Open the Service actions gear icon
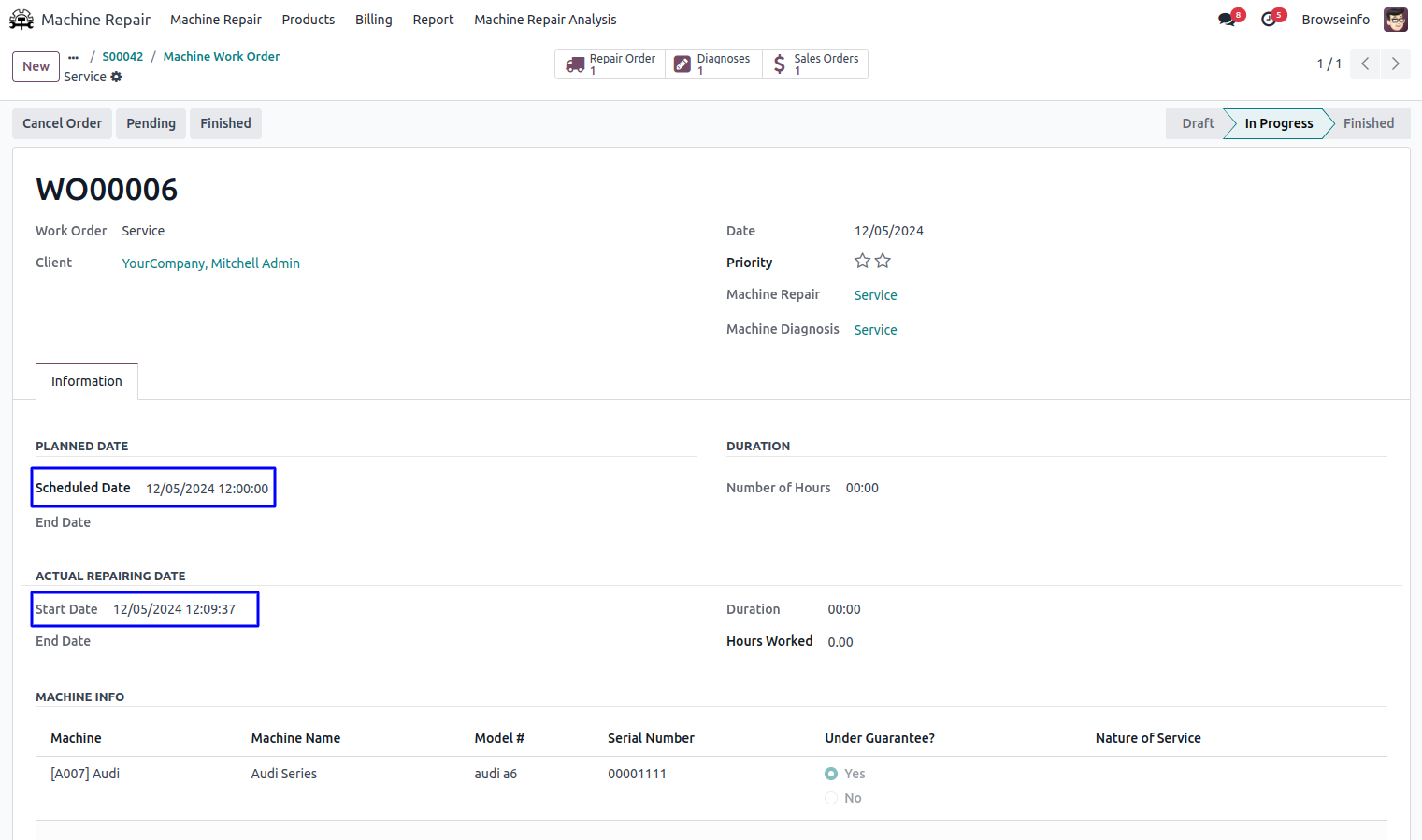 117,77
